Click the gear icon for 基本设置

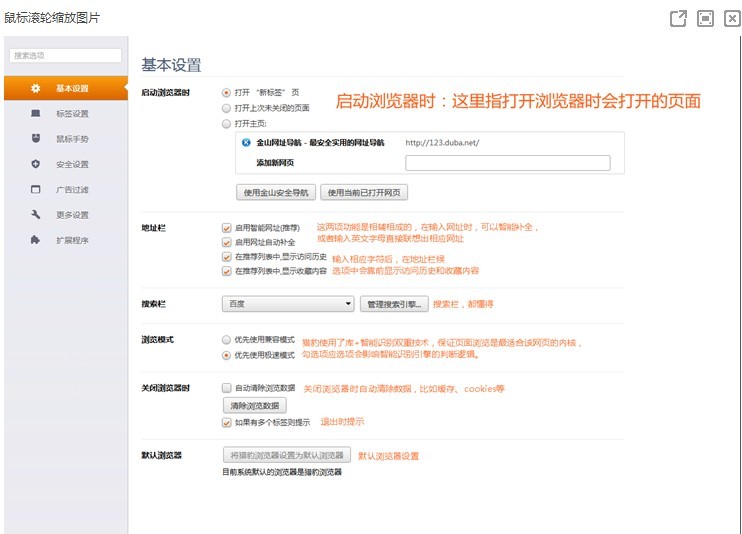tap(35, 88)
